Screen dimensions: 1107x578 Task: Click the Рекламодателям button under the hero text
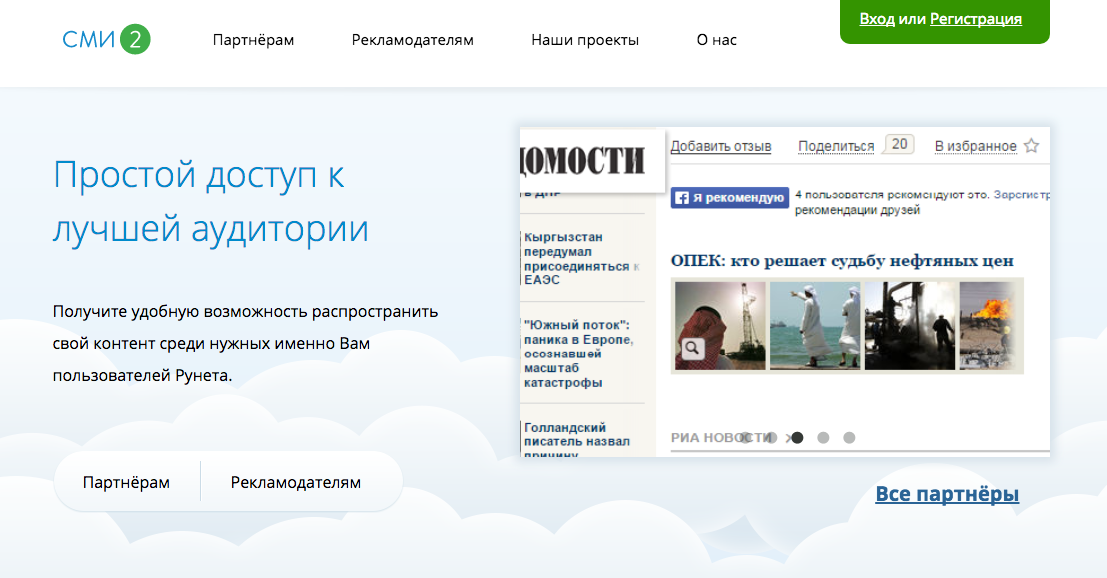(296, 483)
